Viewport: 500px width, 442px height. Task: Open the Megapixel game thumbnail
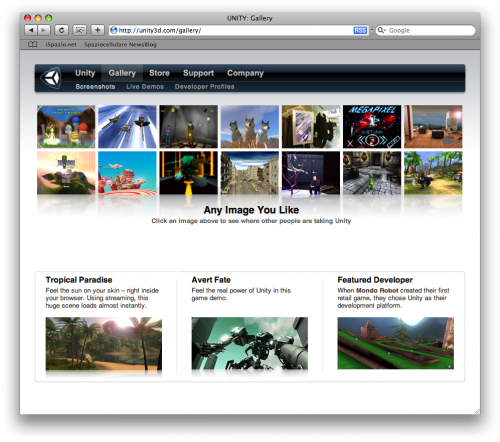click(x=372, y=127)
